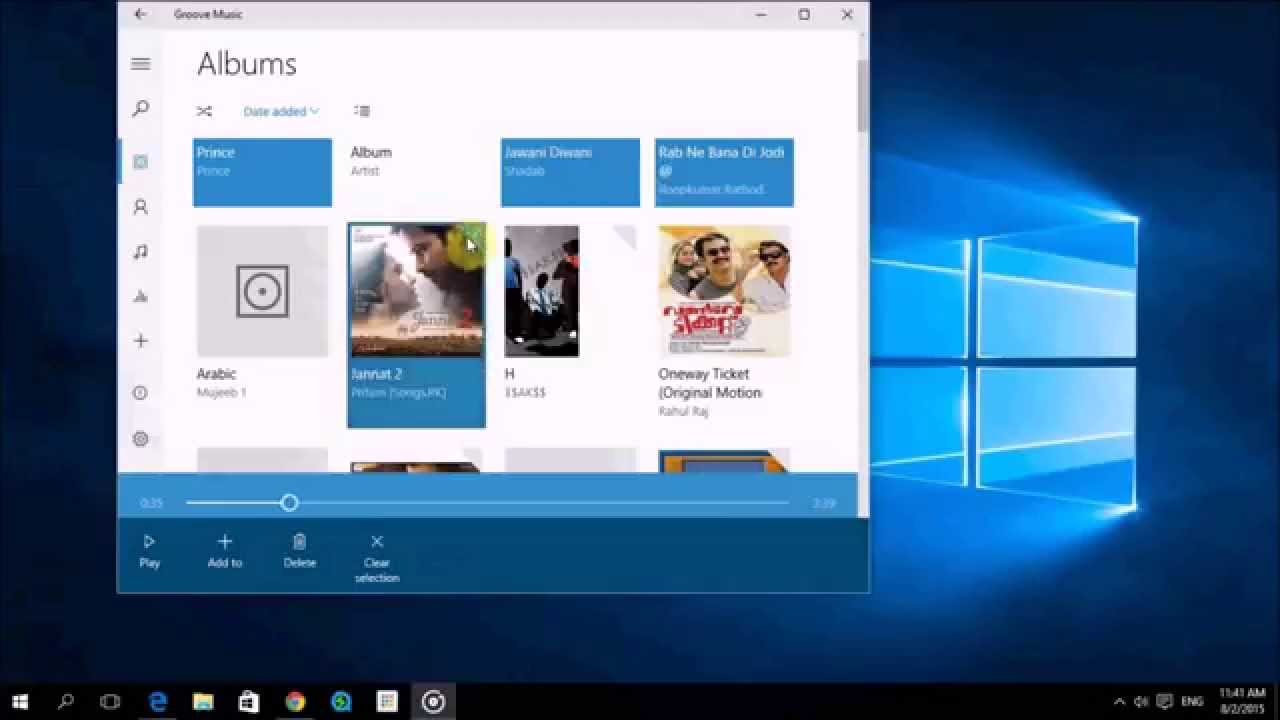1280x720 pixels.
Task: Uncheck the Jannat 2 album selection checkmark
Action: point(473,236)
